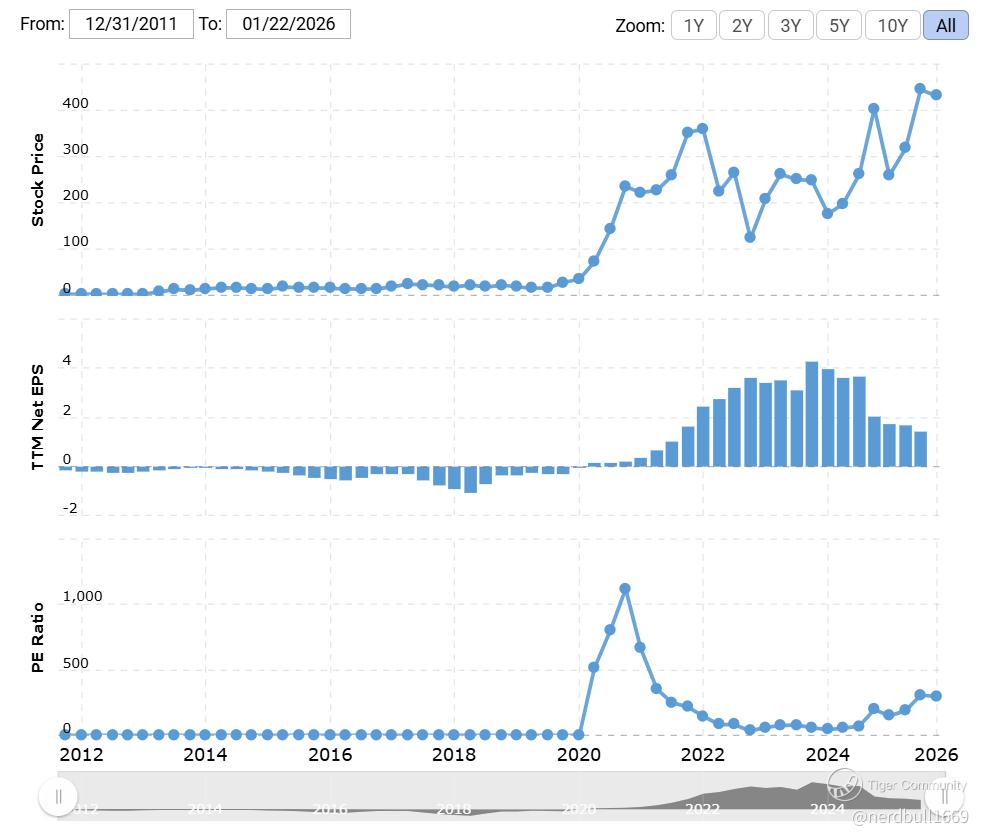Select the 5Y zoom button

(839, 26)
